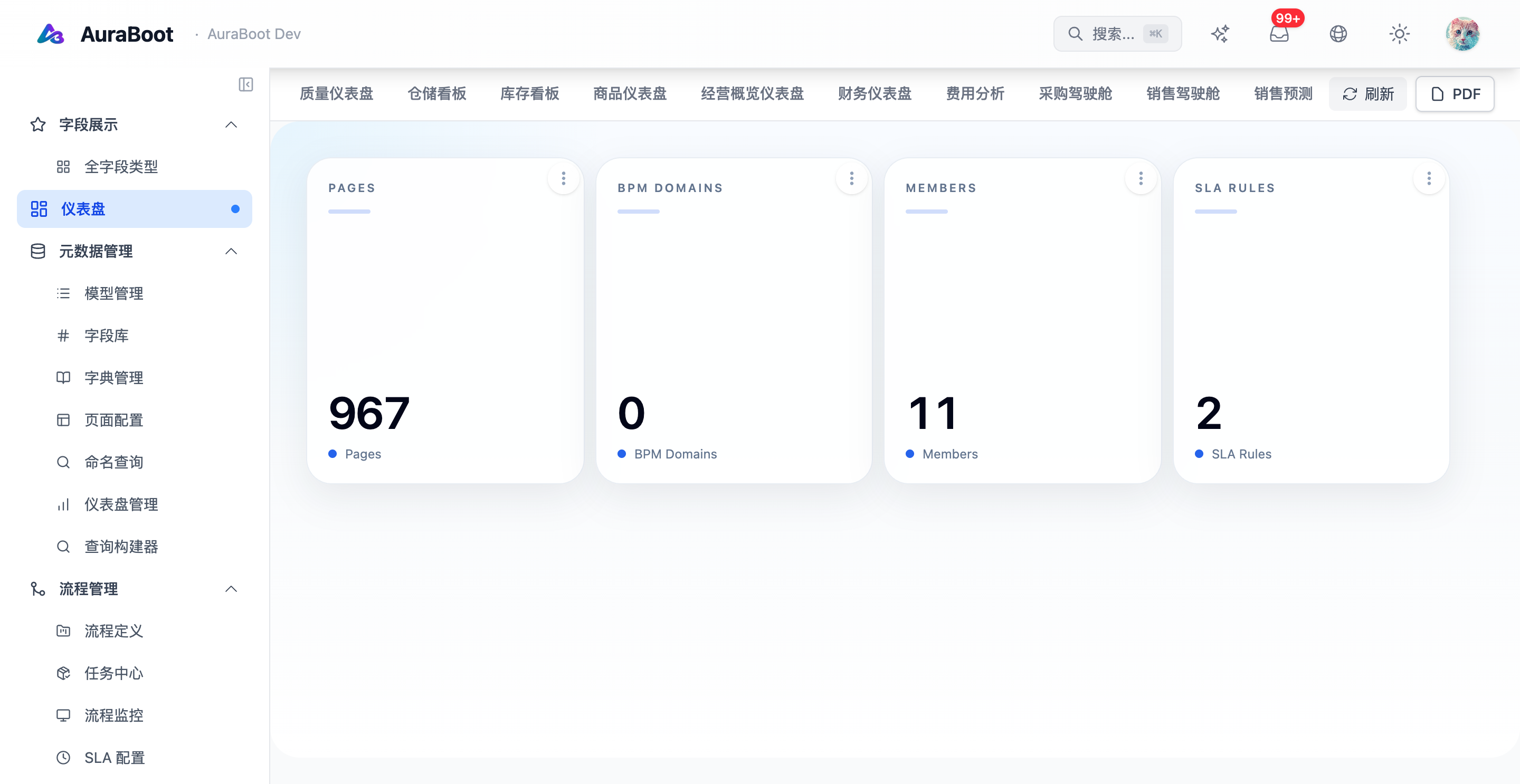Click the Pages legend label
1520x784 pixels.
pyautogui.click(x=363, y=454)
